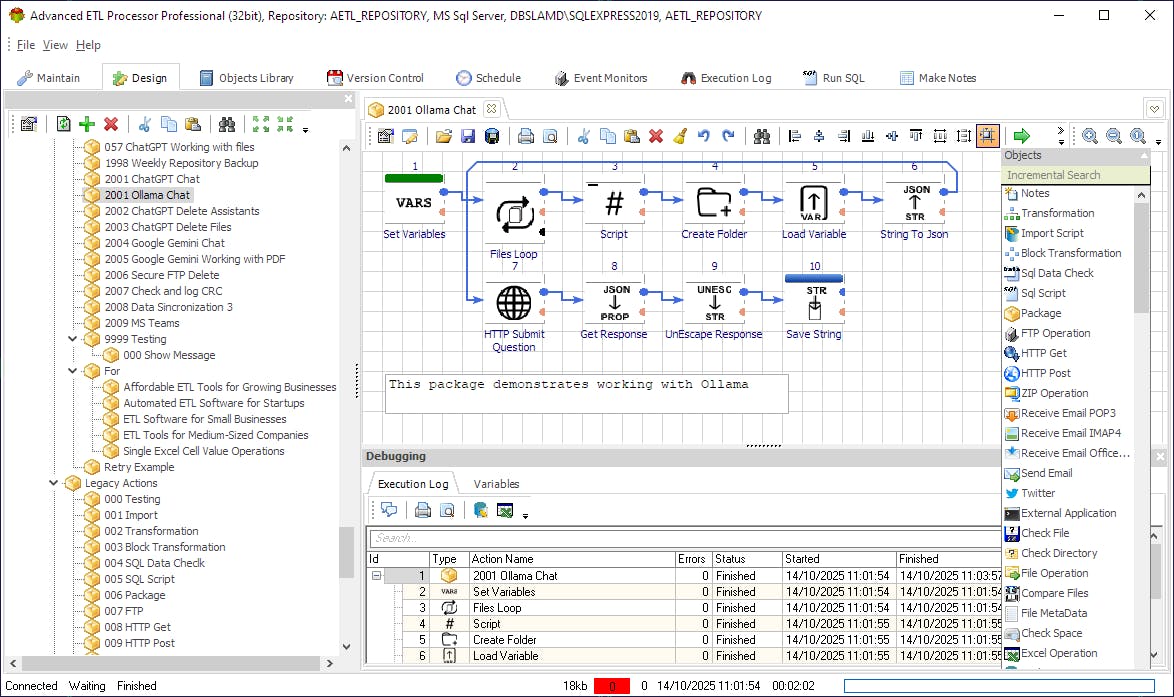Select 2005 Google Gemini Working with PDF
The image size is (1174, 697).
click(x=195, y=259)
